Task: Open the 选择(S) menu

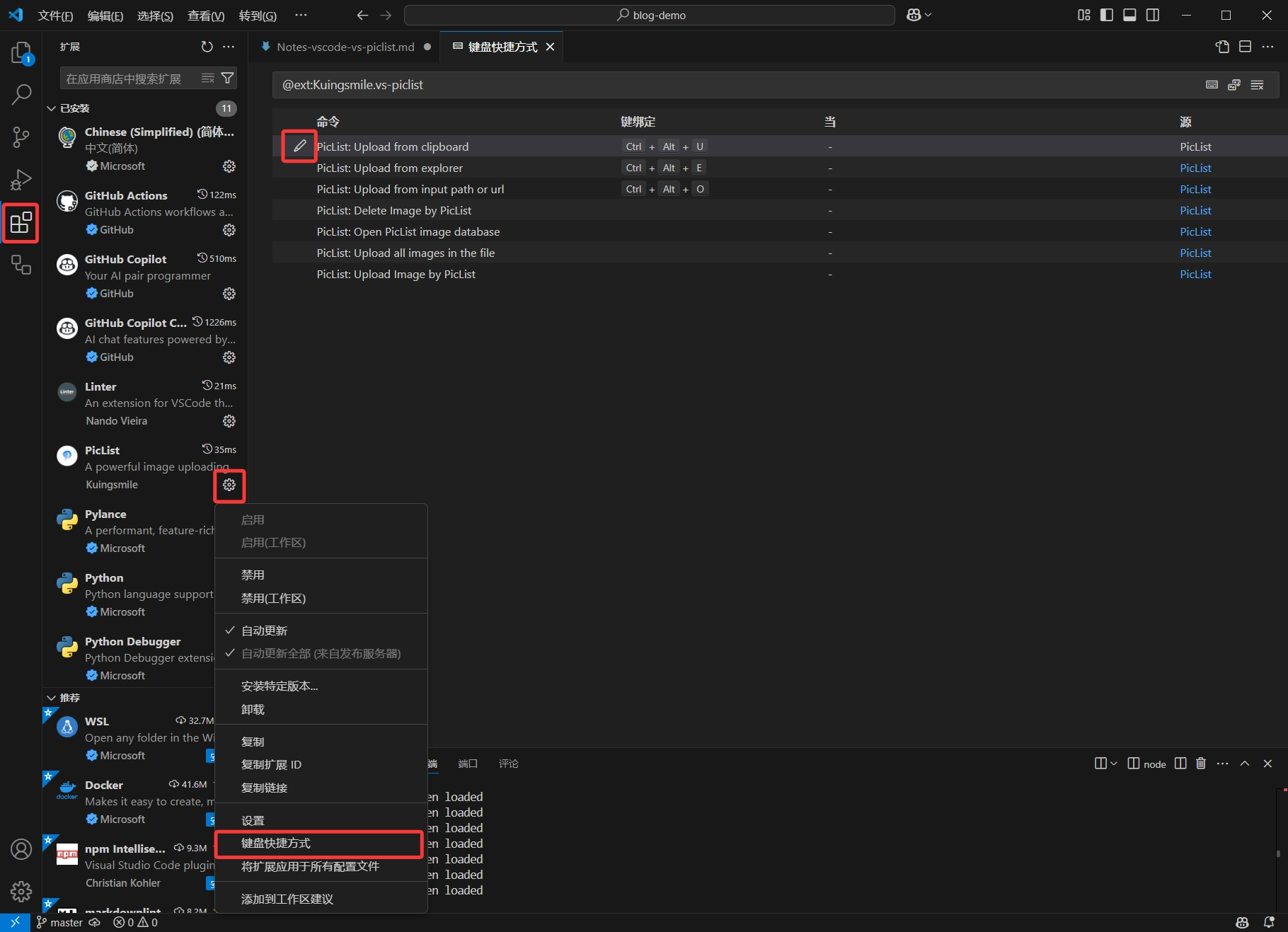Action: 155,16
